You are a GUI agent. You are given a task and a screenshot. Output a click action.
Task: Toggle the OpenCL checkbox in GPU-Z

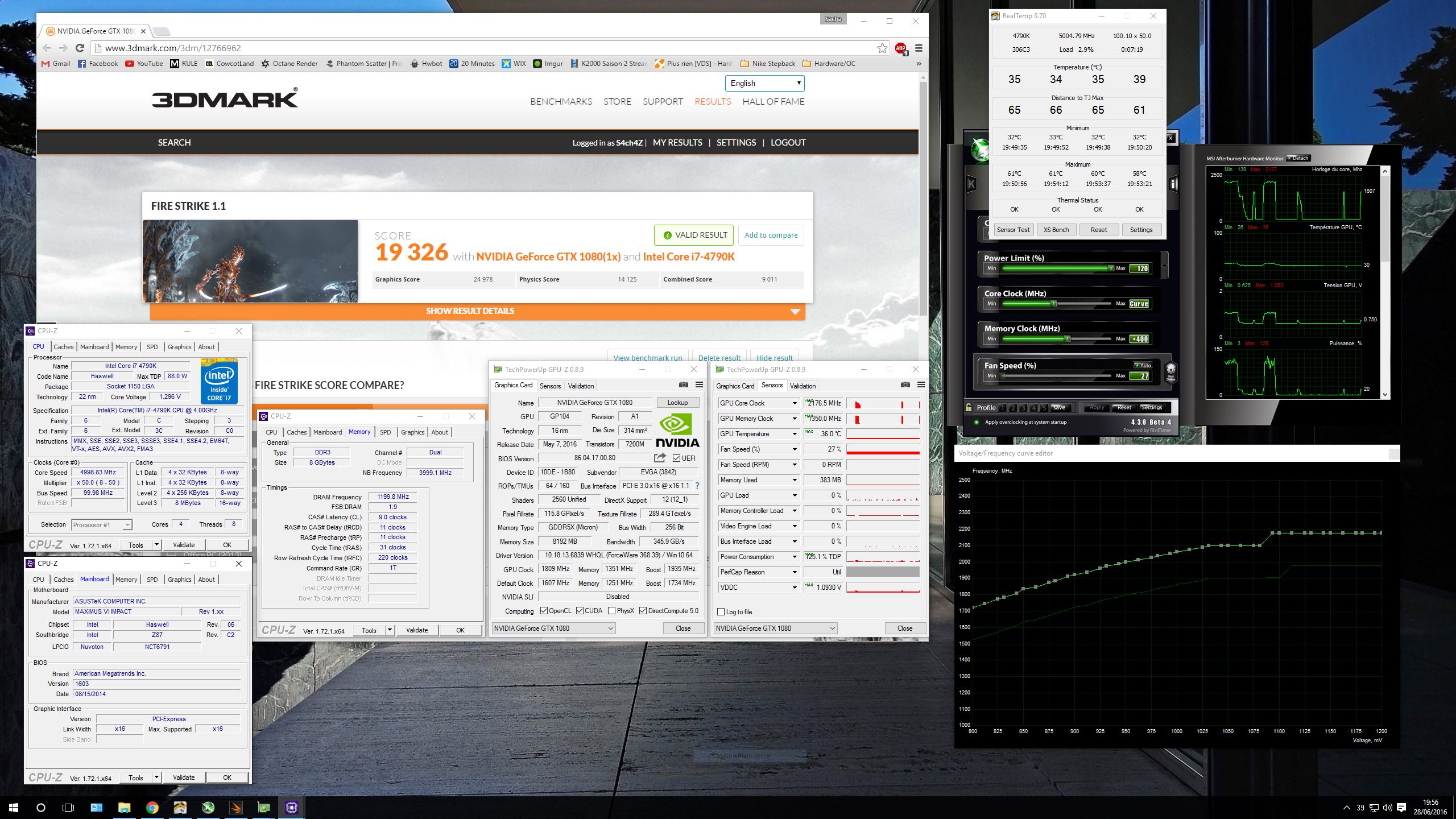tap(544, 611)
